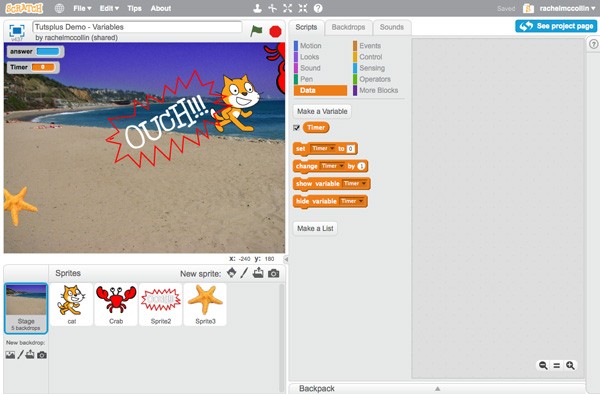Click See project page button
Viewport: 600px width, 394px height.
click(x=556, y=26)
